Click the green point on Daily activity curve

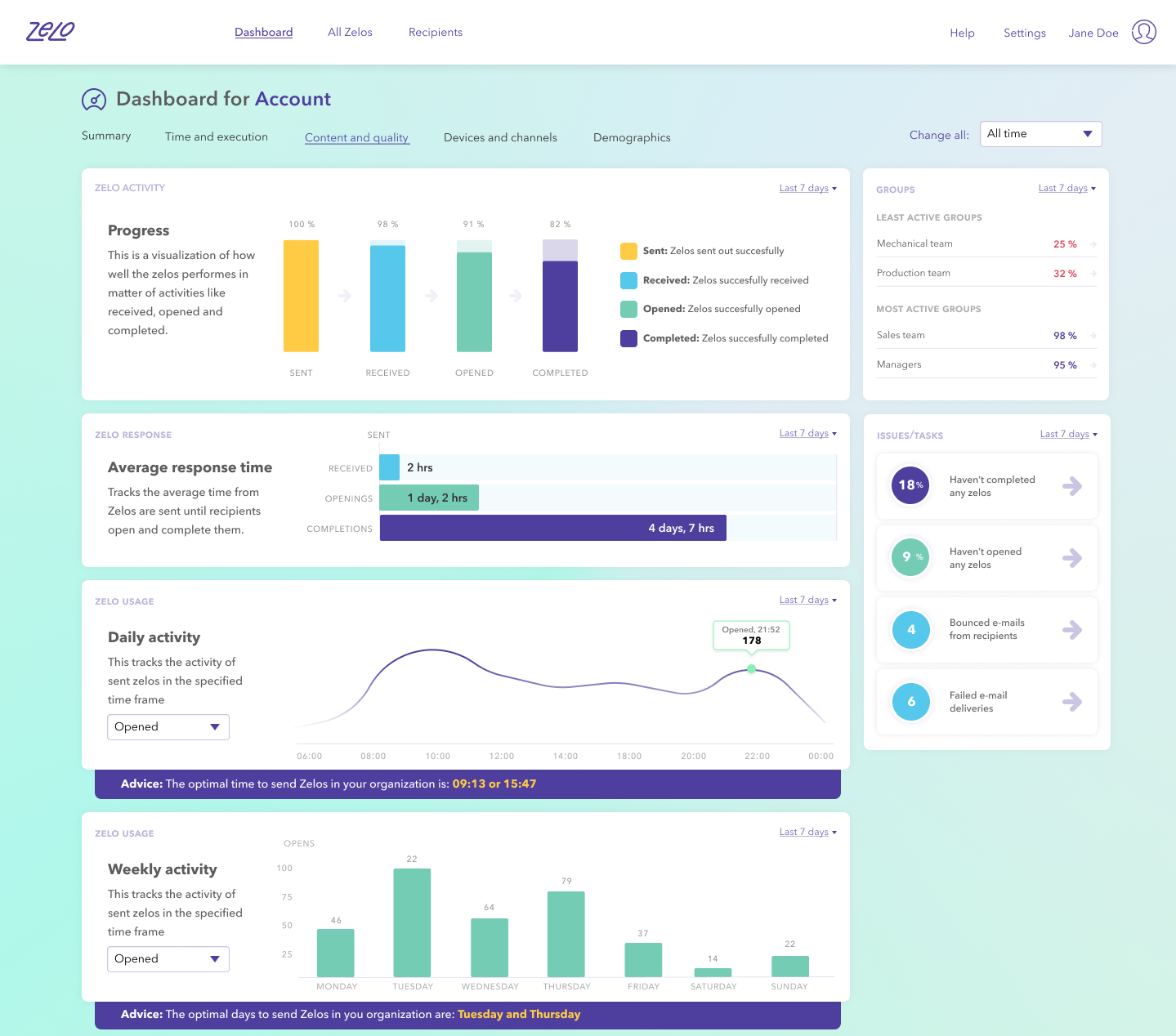(x=752, y=669)
